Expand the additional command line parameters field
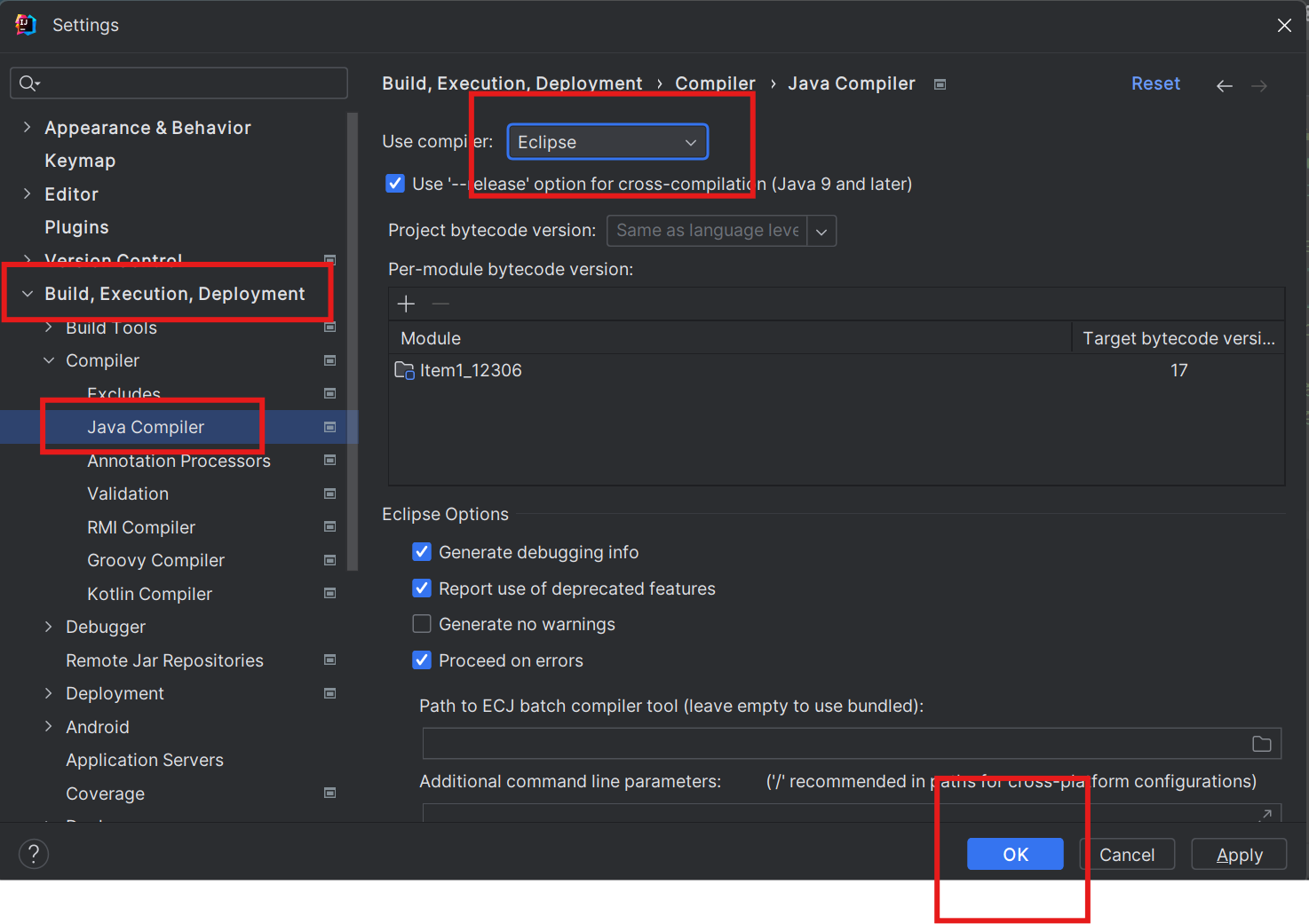The height and width of the screenshot is (924, 1309). (1265, 814)
